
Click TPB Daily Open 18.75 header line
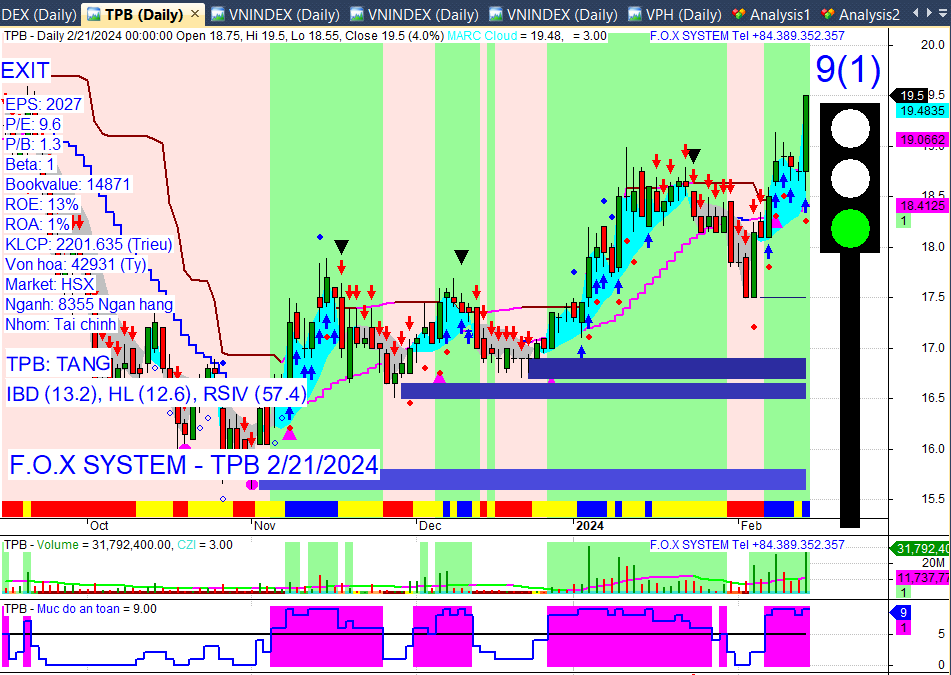(x=224, y=36)
